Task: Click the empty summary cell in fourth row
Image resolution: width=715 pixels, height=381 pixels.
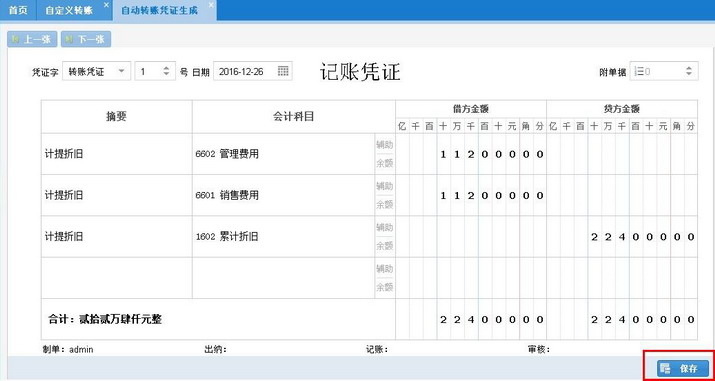Action: 116,278
